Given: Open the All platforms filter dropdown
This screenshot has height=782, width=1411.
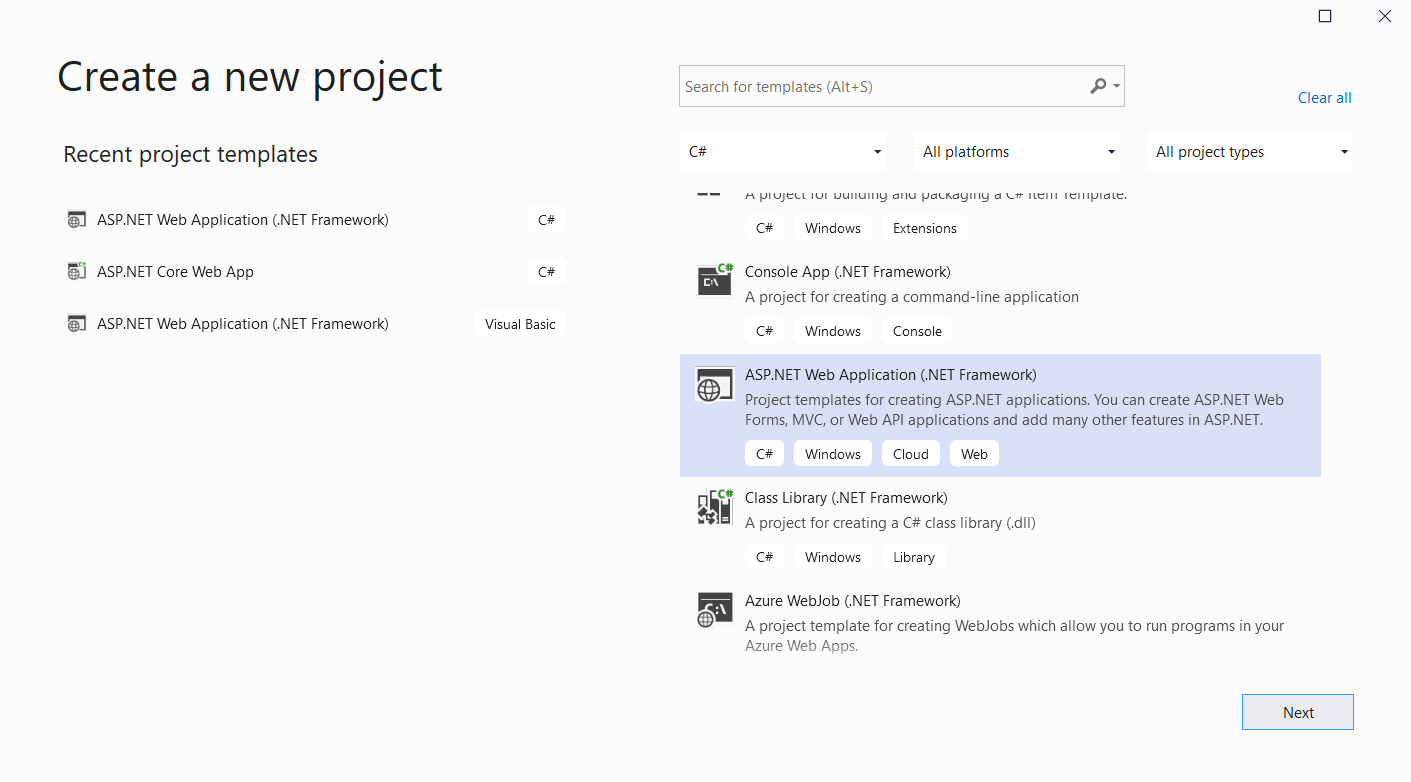Looking at the screenshot, I should click(x=1017, y=152).
